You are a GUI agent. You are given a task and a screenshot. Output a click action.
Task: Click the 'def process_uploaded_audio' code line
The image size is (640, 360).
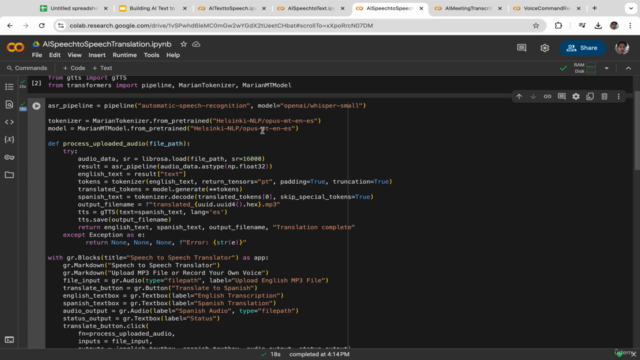coord(119,144)
